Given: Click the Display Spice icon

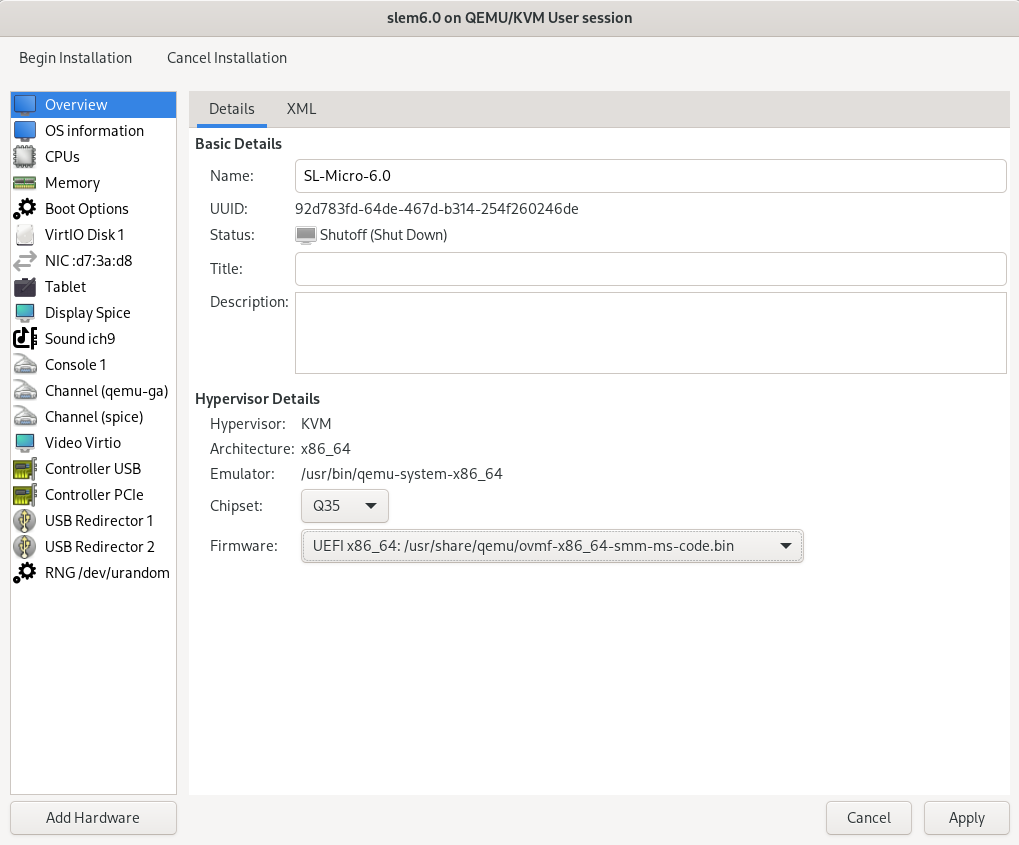Looking at the screenshot, I should pos(27,312).
